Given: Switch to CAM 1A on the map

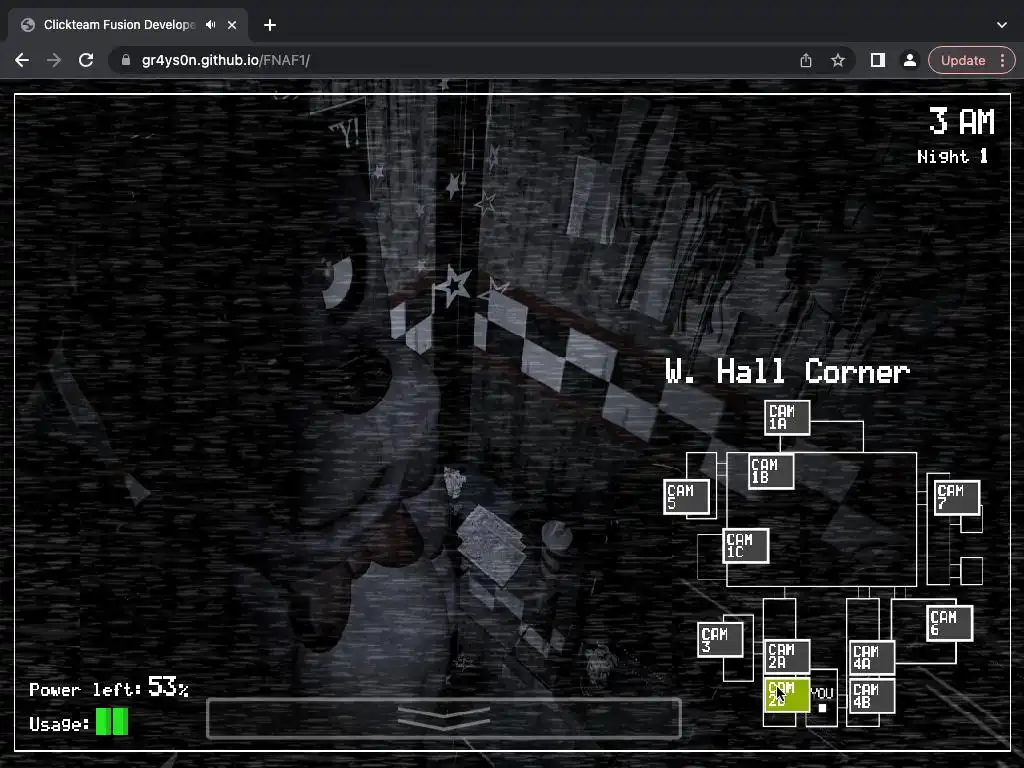Looking at the screenshot, I should [x=787, y=418].
